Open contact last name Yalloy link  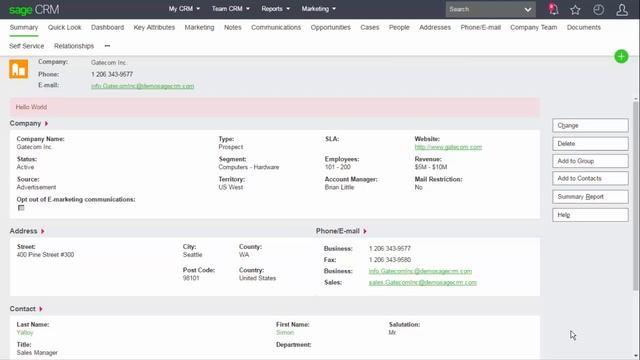tap(25, 333)
